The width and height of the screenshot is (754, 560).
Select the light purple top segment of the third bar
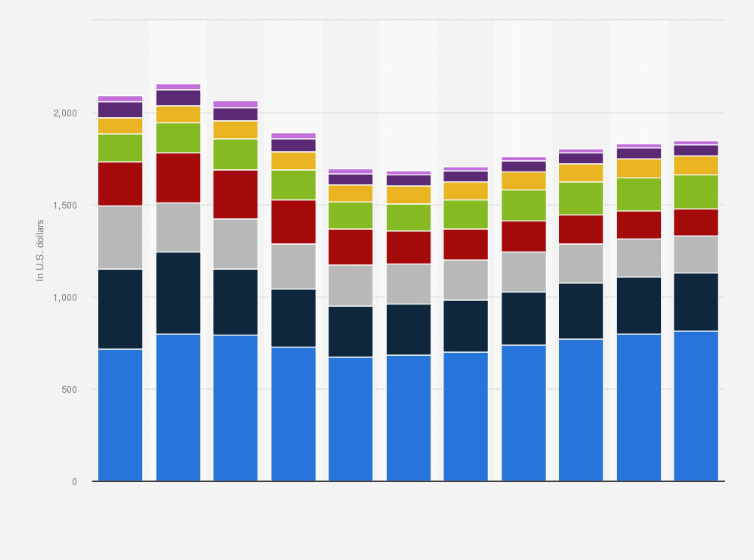(236, 104)
